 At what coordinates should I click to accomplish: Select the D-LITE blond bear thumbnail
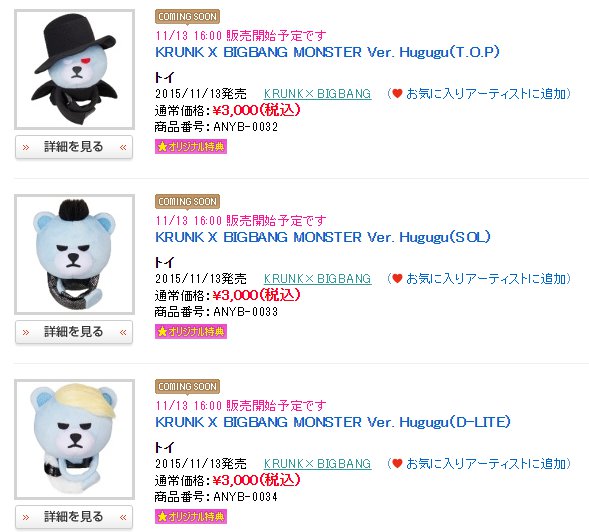coord(74,439)
